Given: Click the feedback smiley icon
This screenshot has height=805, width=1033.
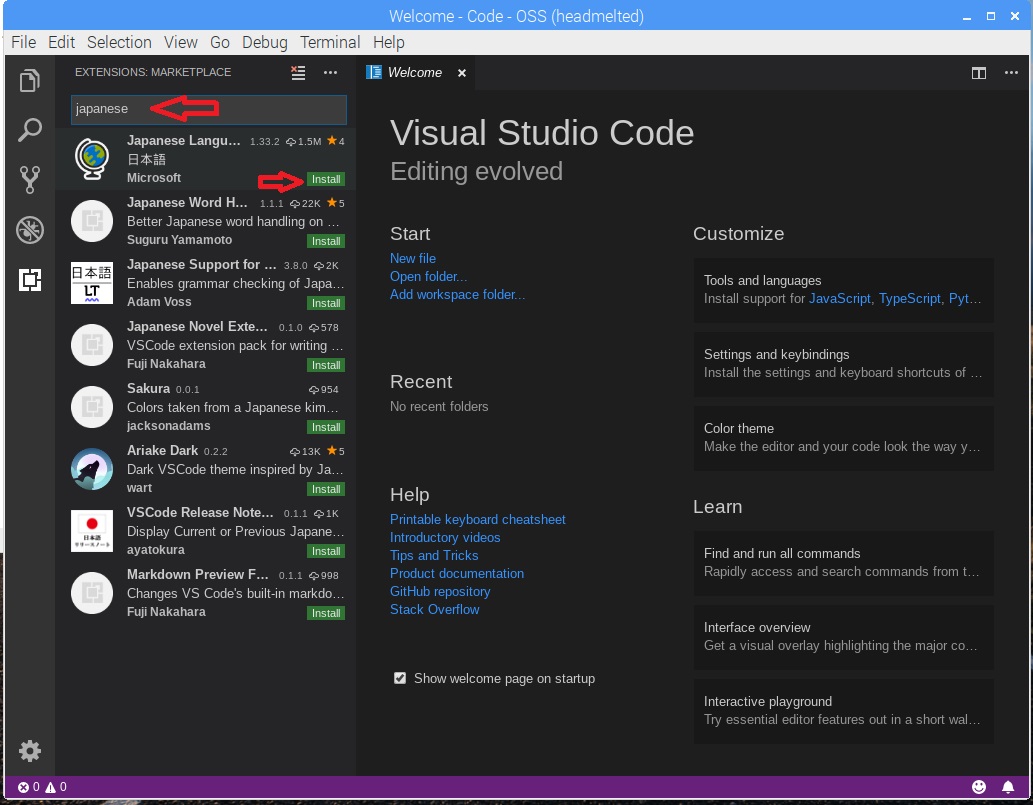Looking at the screenshot, I should click(x=979, y=787).
